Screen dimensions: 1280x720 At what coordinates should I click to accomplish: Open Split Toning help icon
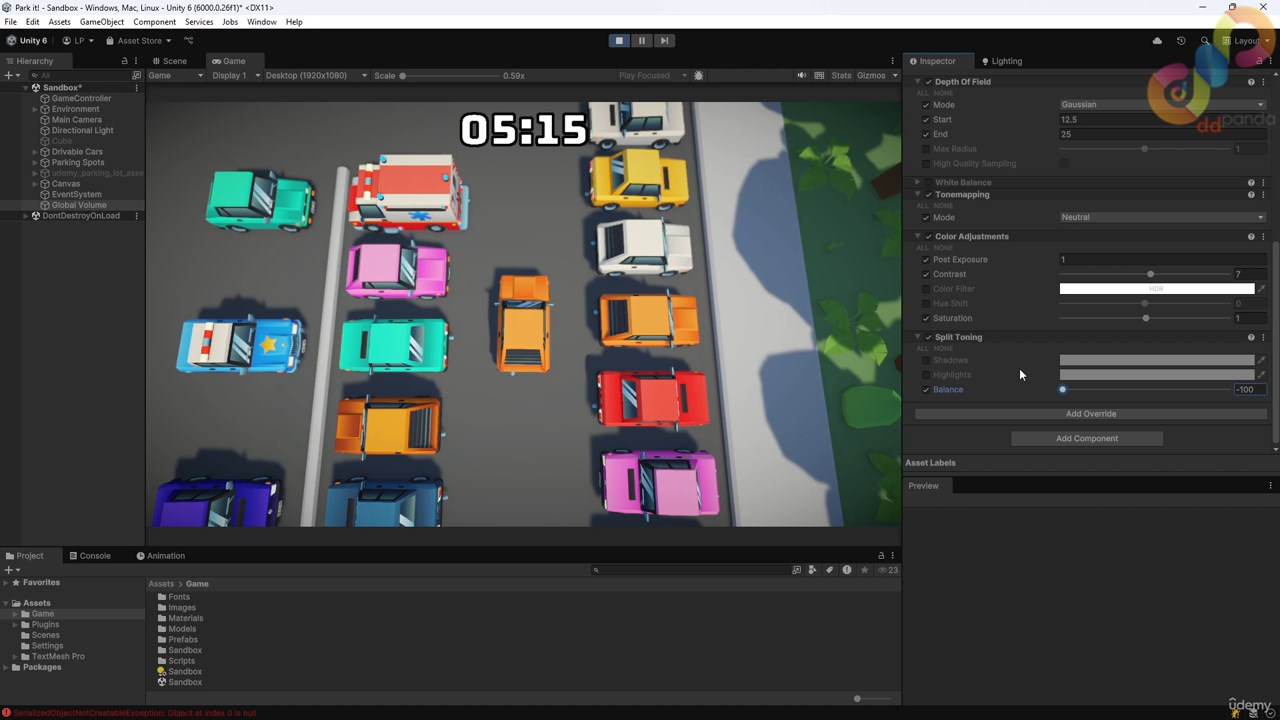coord(1251,337)
